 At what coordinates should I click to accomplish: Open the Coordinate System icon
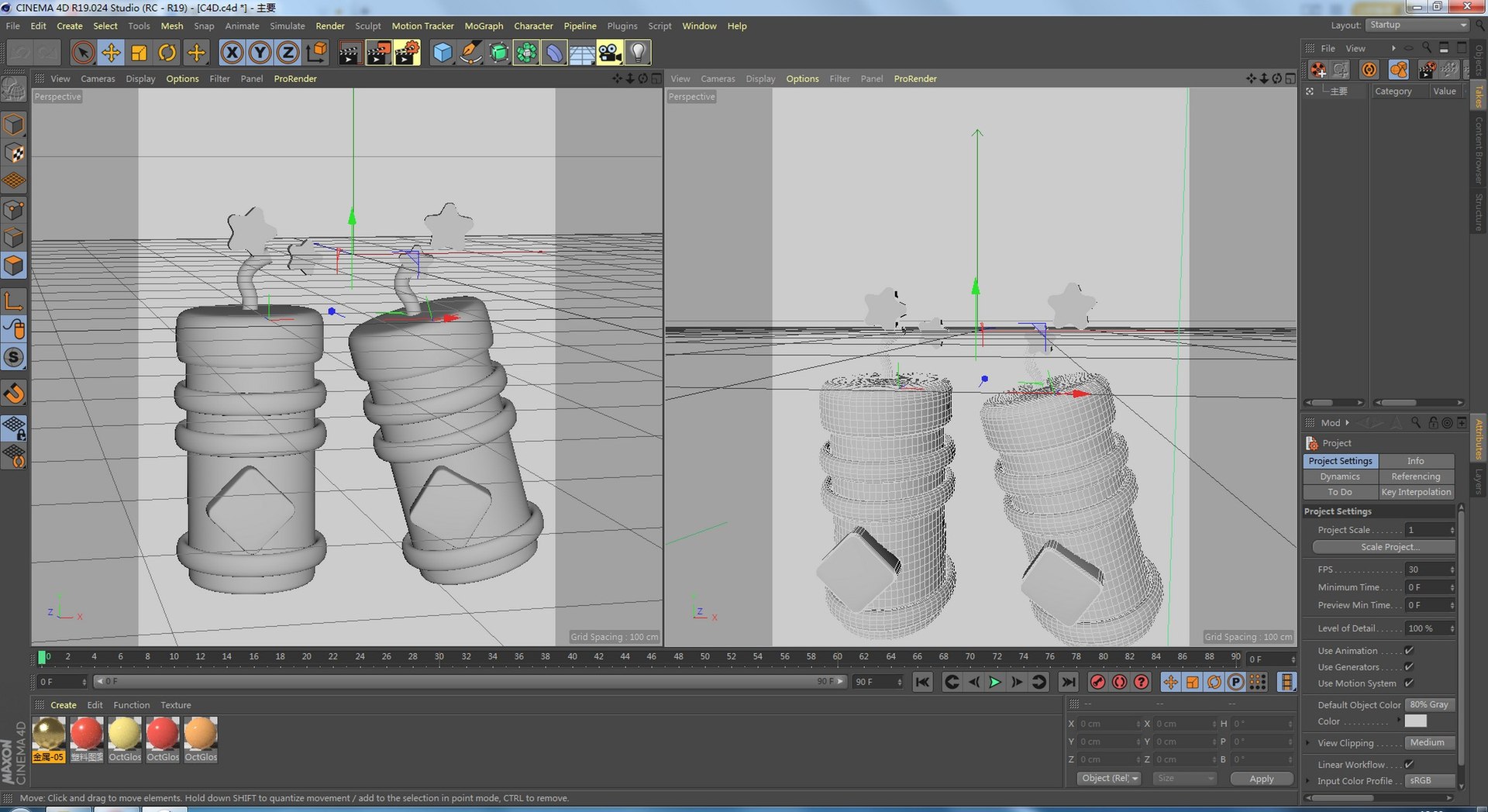click(316, 53)
